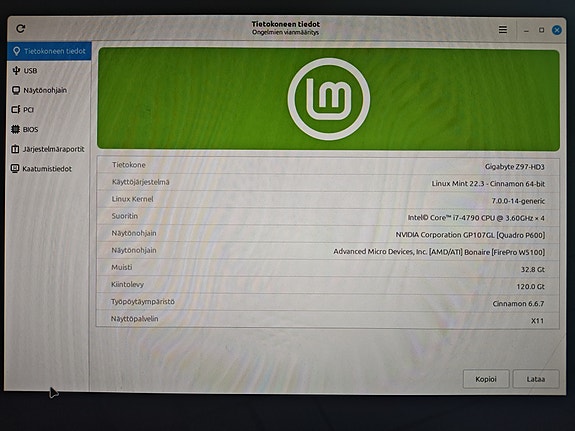Select the PCI card icon
The width and height of the screenshot is (575, 431).
pyautogui.click(x=15, y=110)
